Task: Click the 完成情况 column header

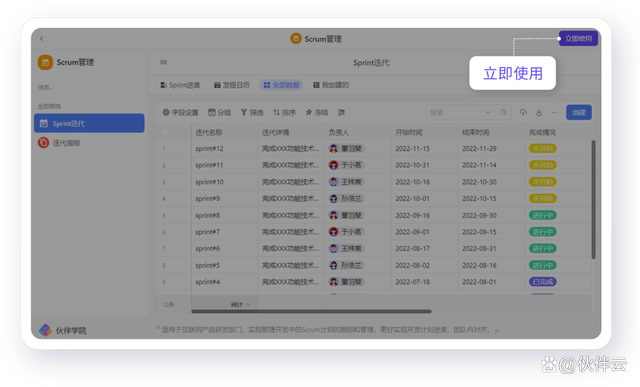Action: (x=542, y=132)
